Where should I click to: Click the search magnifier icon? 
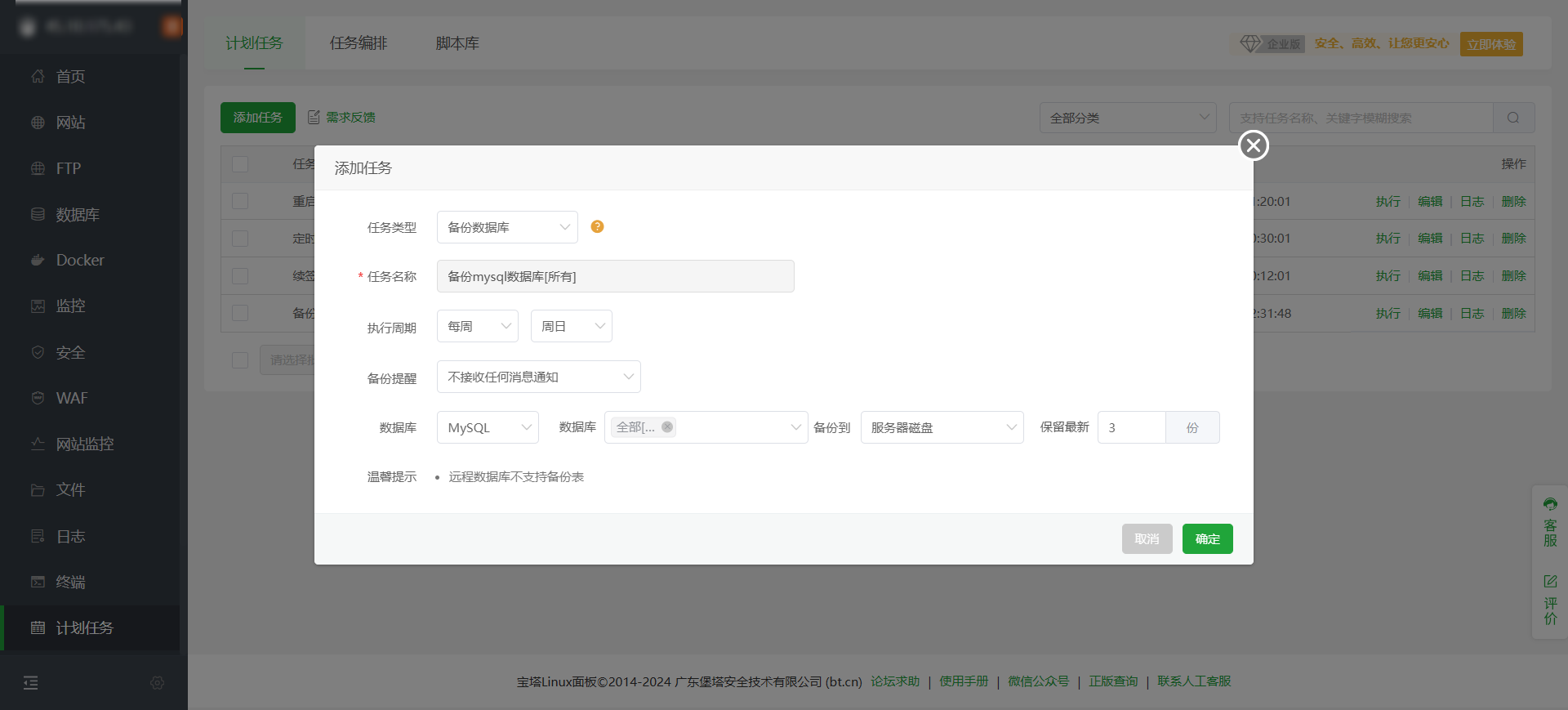pyautogui.click(x=1513, y=118)
